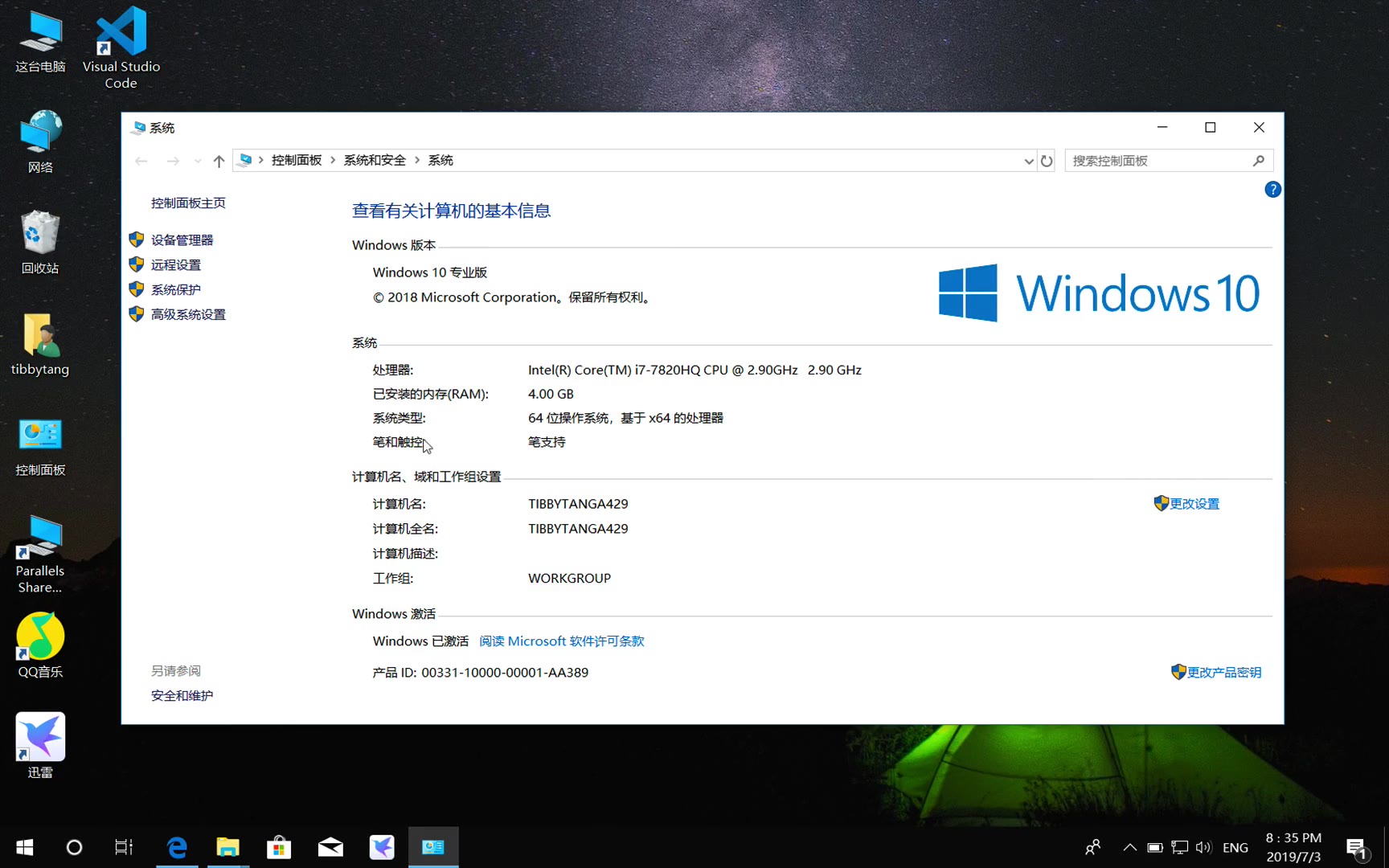
Task: Open the 网络 desktop icon
Action: [40, 143]
